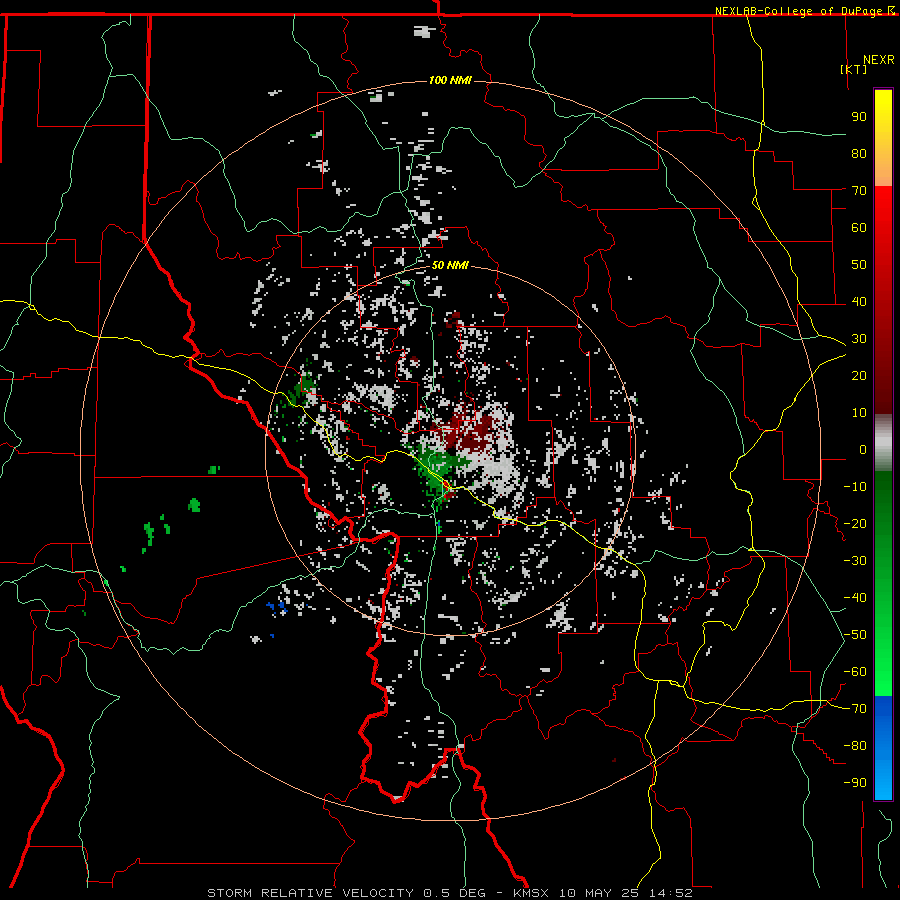Viewport: 900px width, 900px height.
Task: Click the NEXLAB-College of DuPage credit text
Action: click(798, 11)
